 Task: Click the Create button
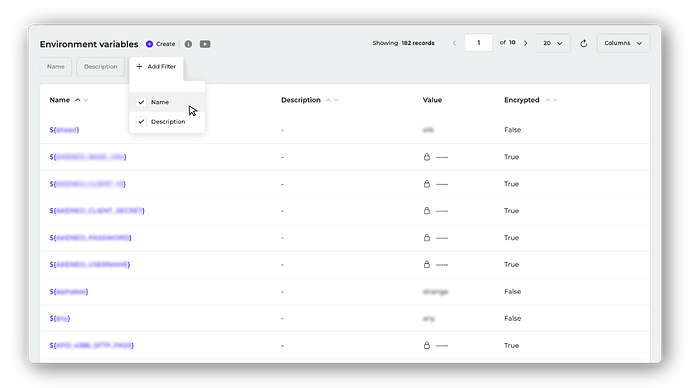point(161,44)
